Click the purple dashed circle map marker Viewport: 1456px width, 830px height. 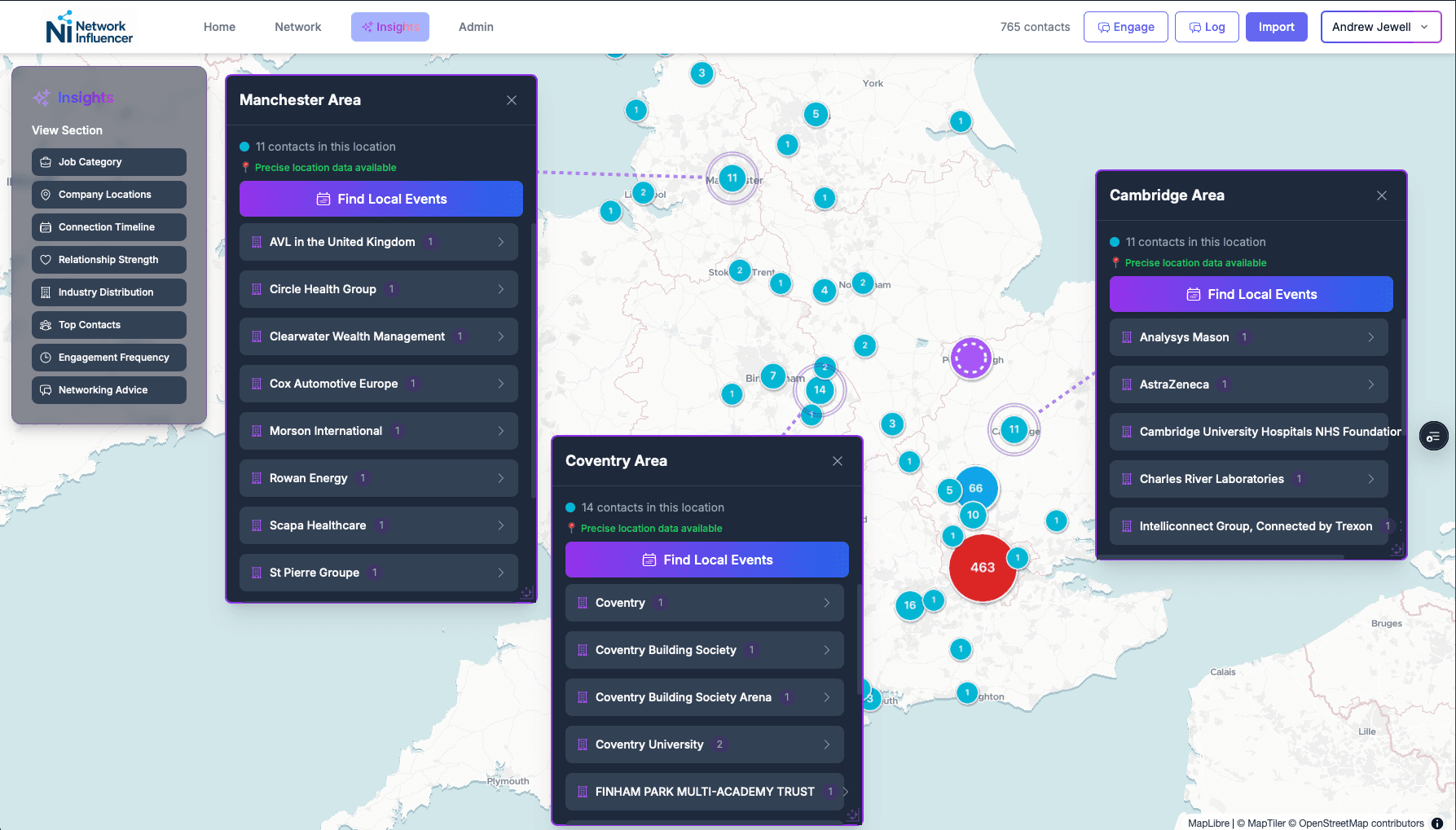970,358
